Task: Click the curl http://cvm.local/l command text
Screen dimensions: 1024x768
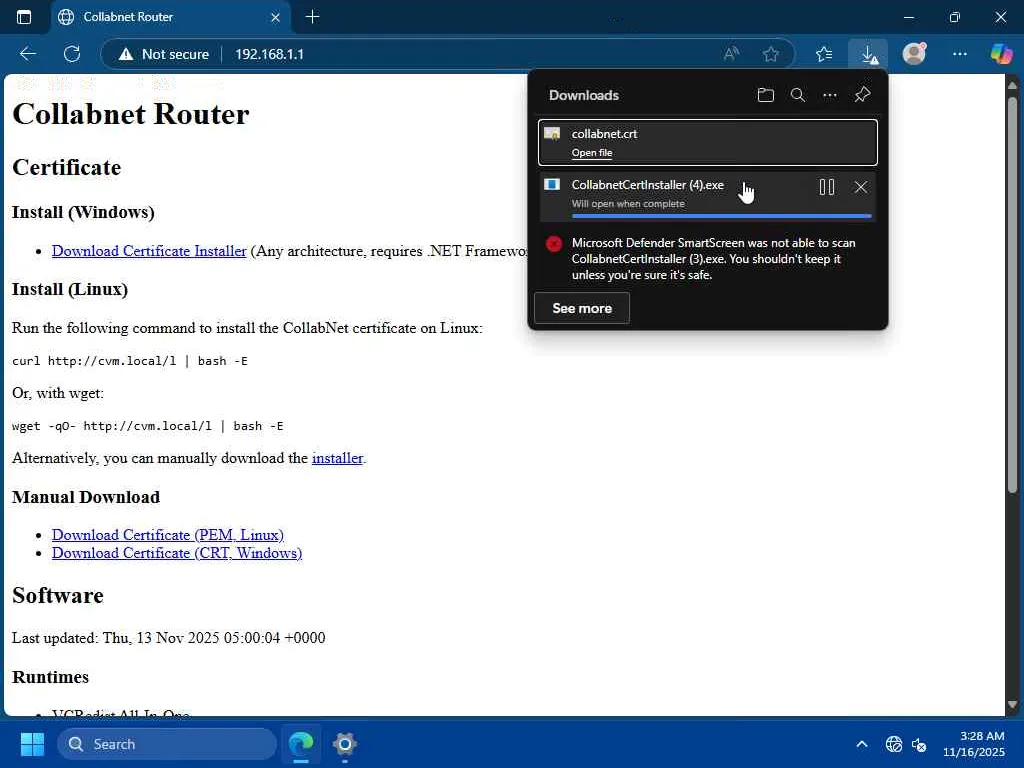Action: pos(129,360)
